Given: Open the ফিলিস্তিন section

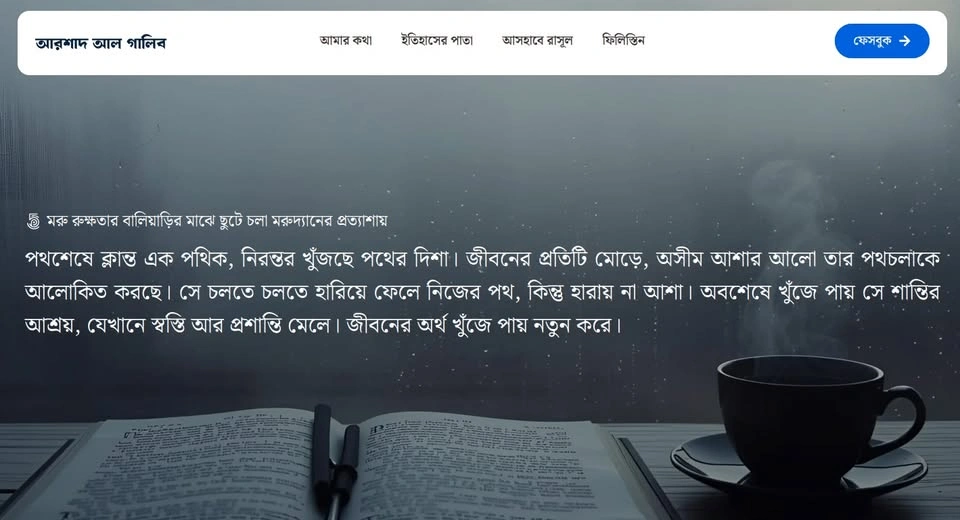Looking at the screenshot, I should pyautogui.click(x=623, y=40).
